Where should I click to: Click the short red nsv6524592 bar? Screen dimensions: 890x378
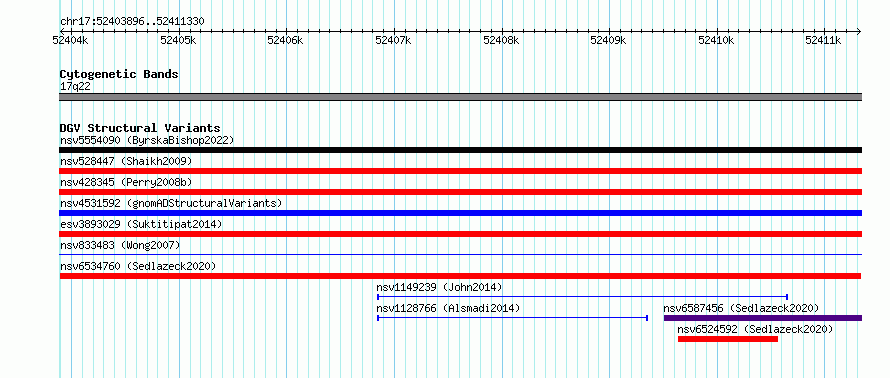[728, 339]
